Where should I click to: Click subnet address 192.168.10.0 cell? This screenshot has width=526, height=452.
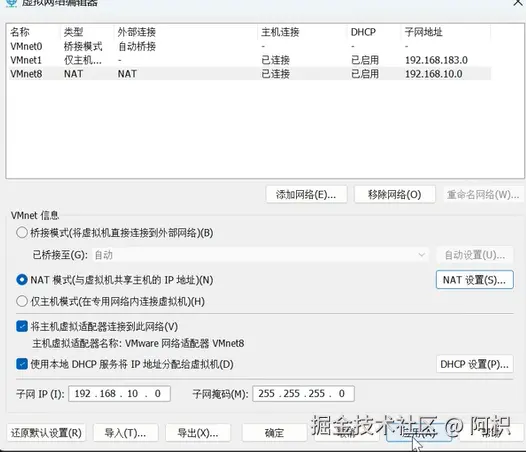[433, 74]
